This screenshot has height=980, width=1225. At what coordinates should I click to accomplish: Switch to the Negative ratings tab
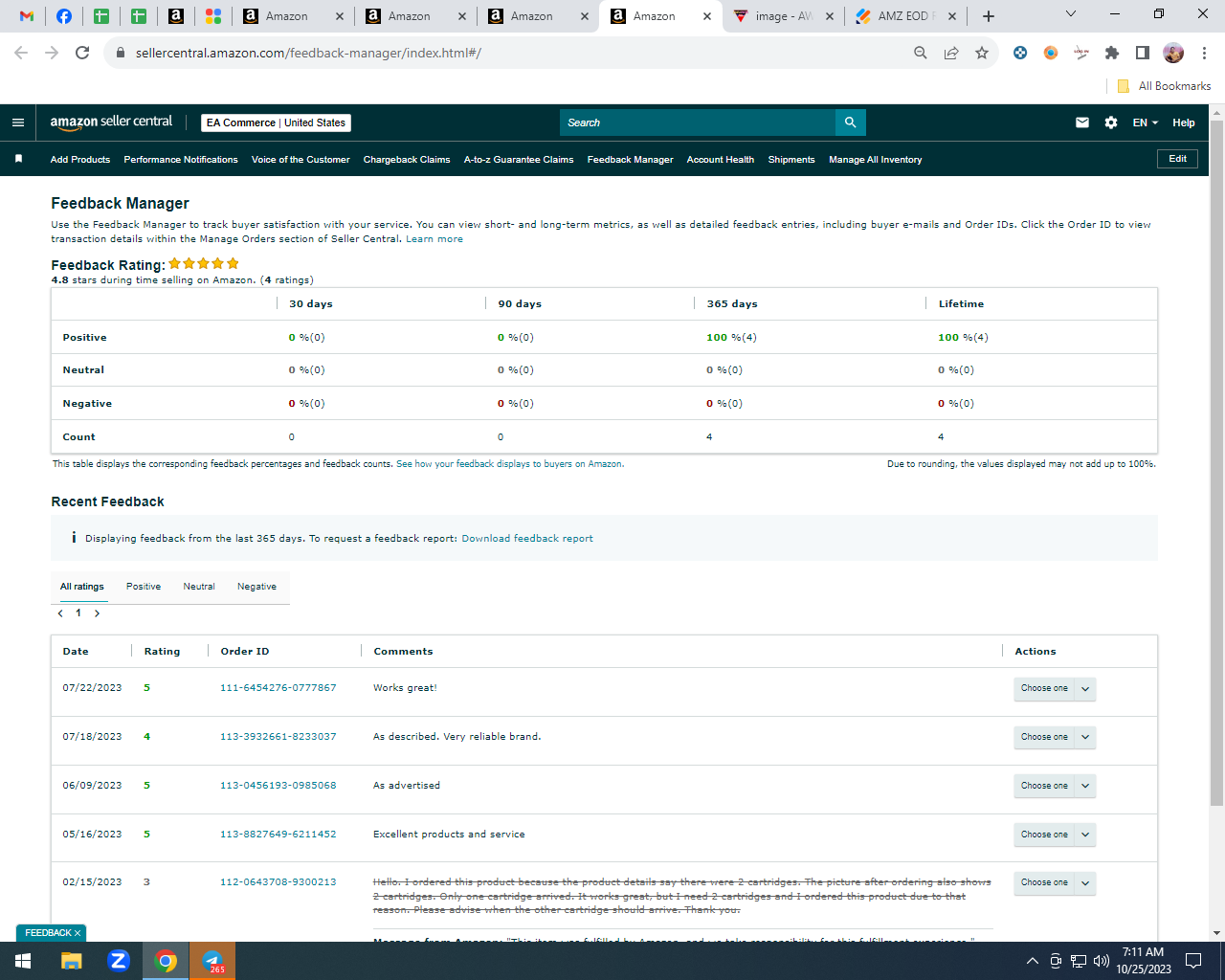pos(256,587)
